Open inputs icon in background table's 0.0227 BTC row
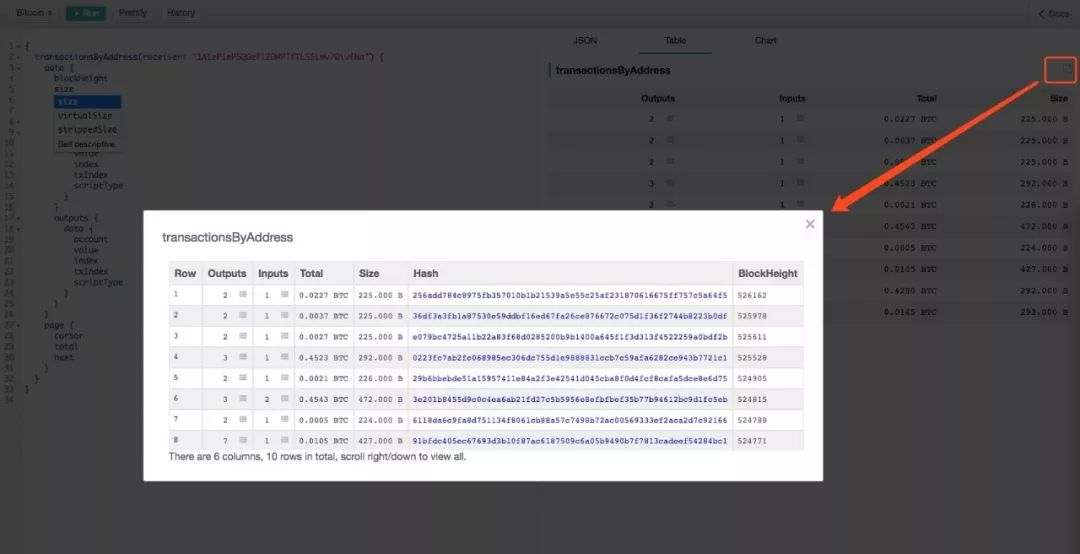 800,119
